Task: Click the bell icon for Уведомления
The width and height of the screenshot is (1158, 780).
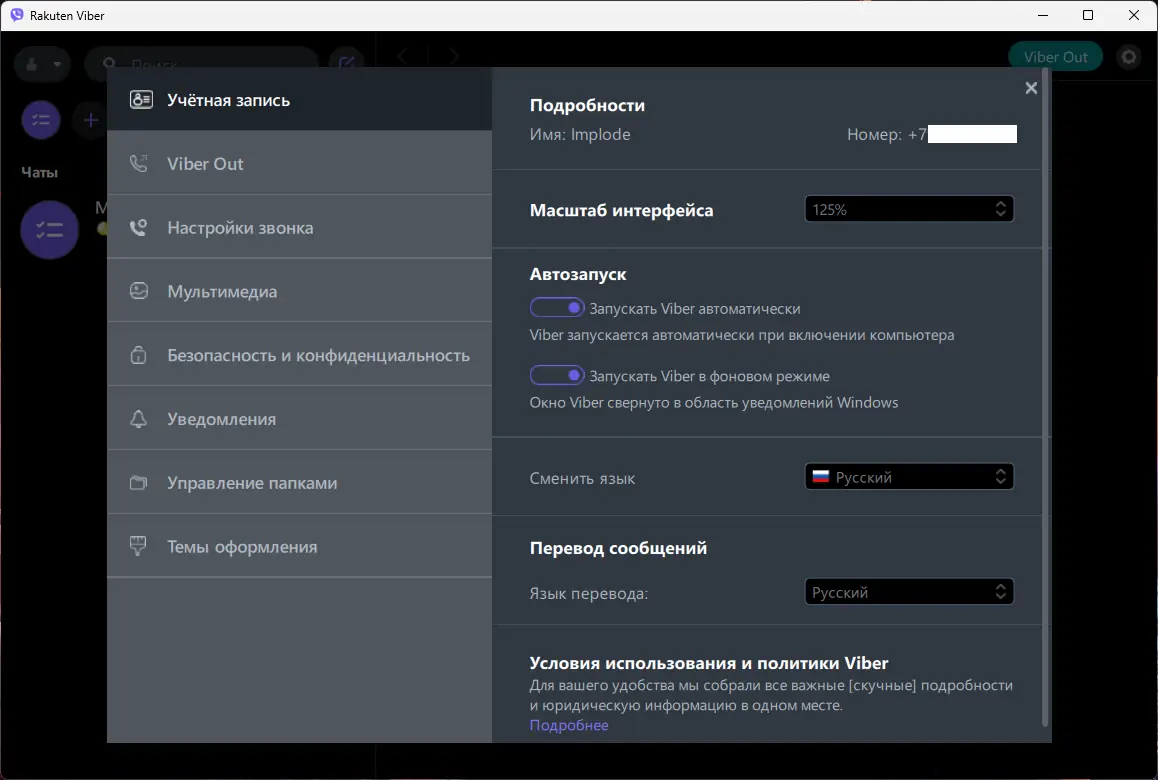Action: coord(139,419)
